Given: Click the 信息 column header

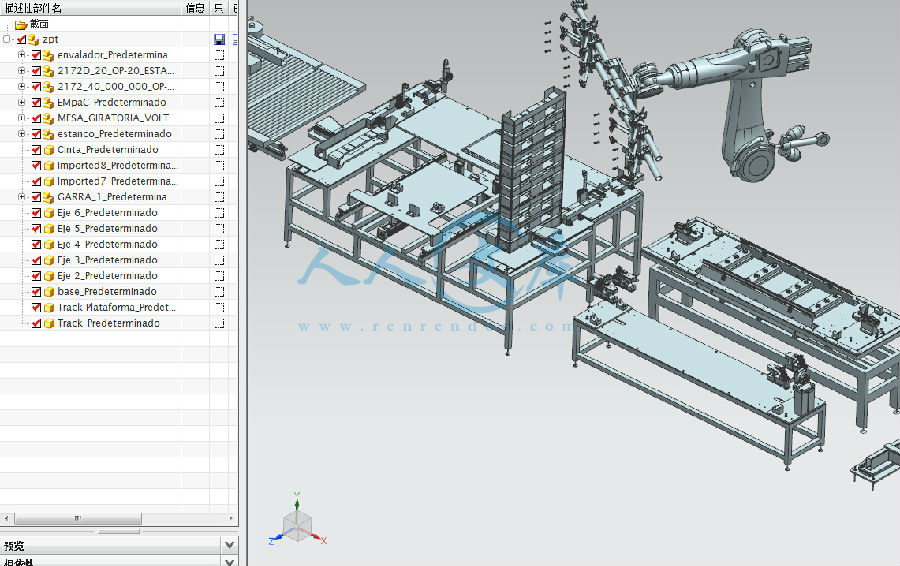Looking at the screenshot, I should click(x=196, y=8).
